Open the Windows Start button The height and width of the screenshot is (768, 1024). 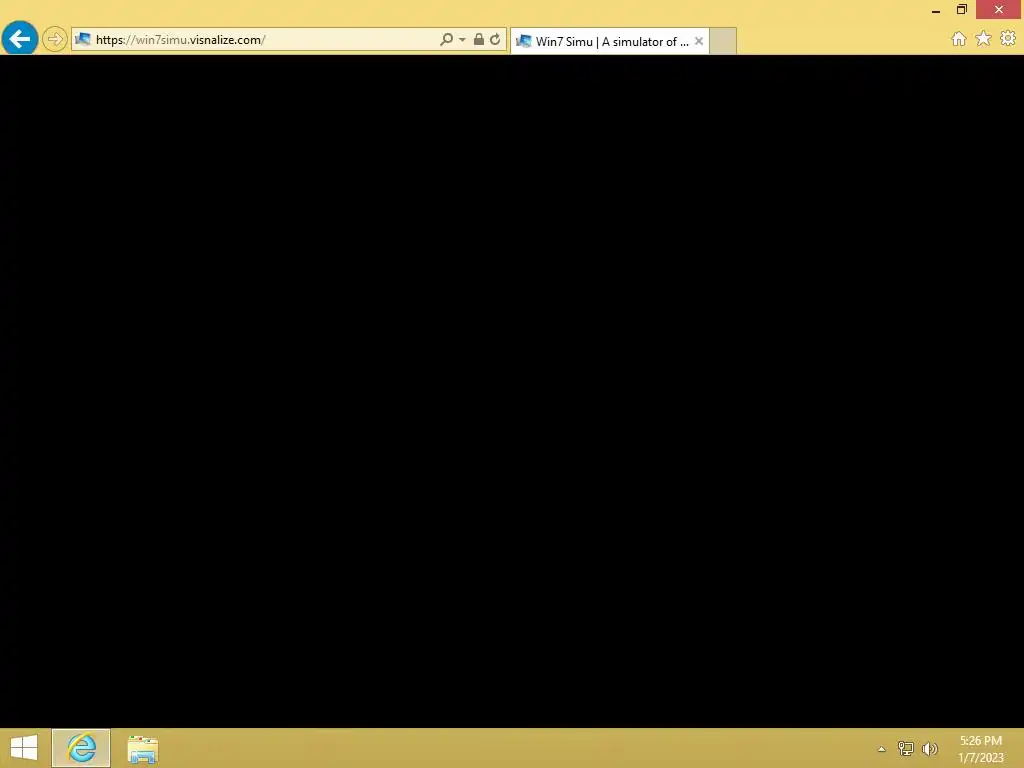(x=24, y=748)
